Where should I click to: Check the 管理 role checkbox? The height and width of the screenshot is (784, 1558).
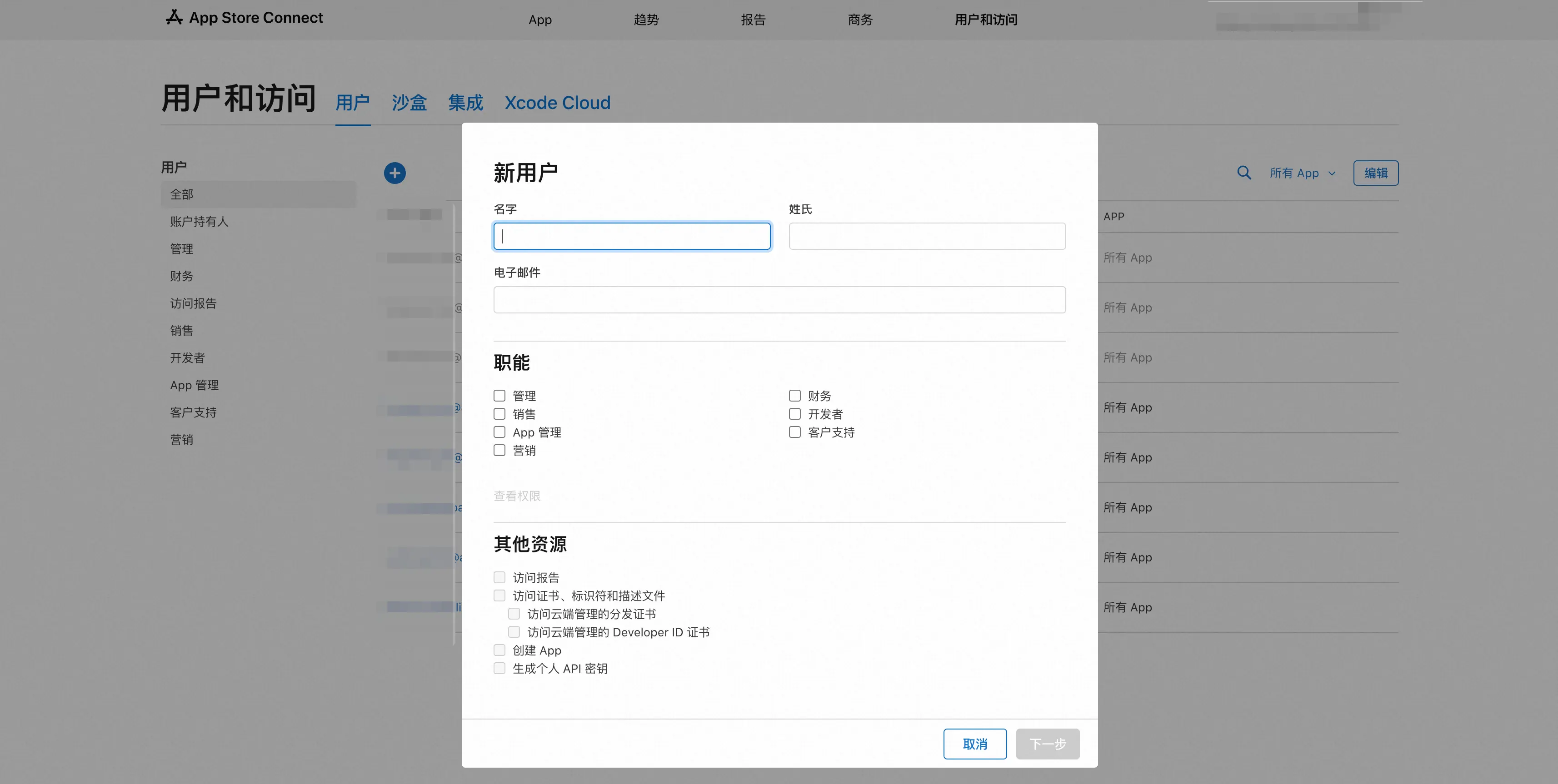tap(499, 396)
